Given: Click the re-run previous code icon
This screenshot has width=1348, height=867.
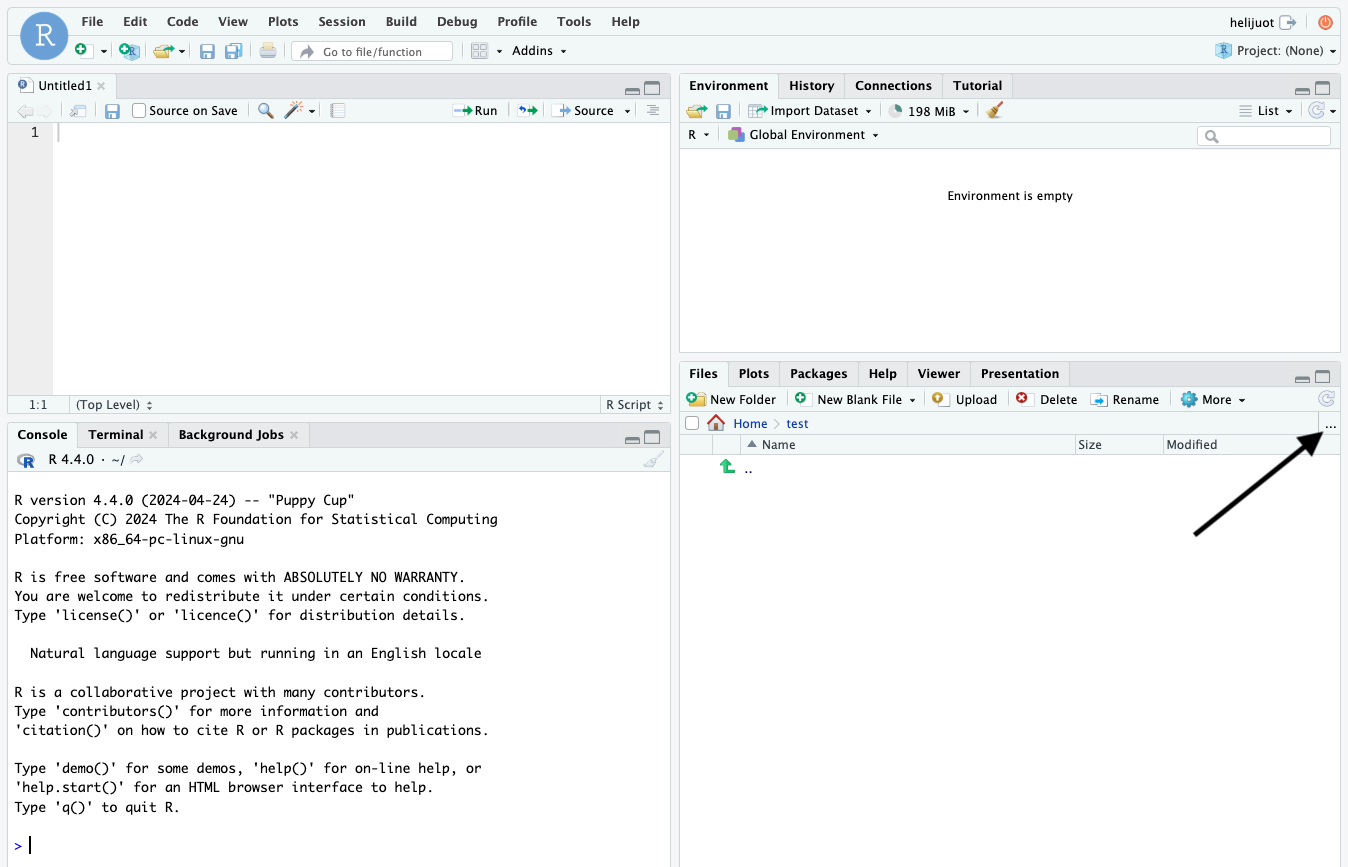Looking at the screenshot, I should tap(527, 111).
